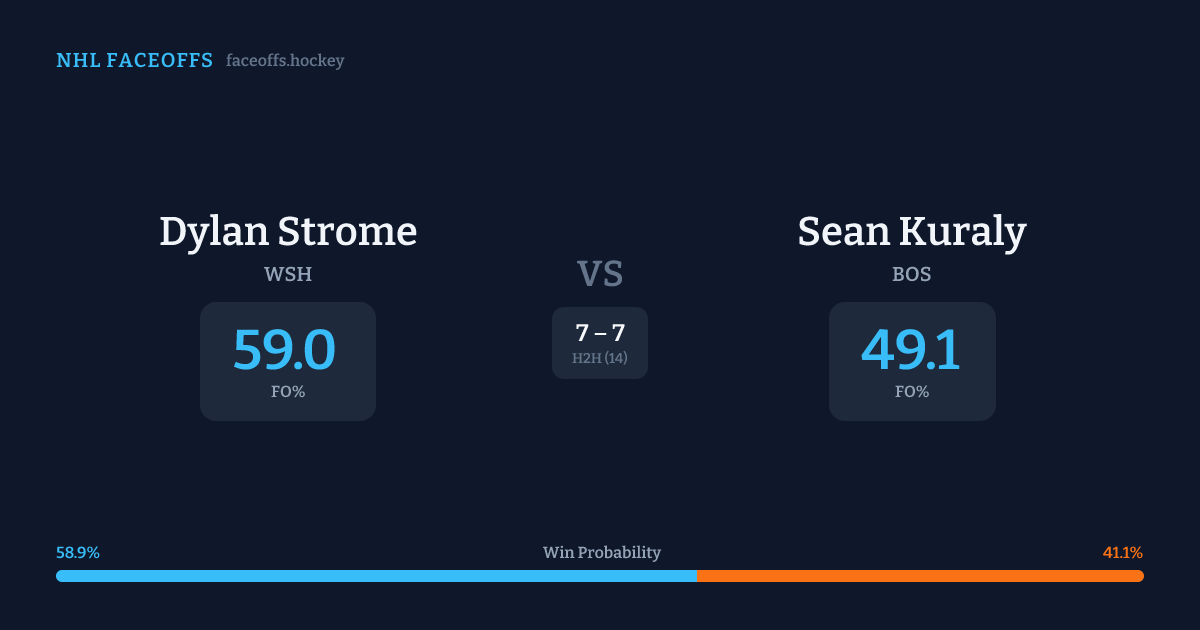Click the FO% label under 59.0
The height and width of the screenshot is (630, 1200).
tap(288, 392)
